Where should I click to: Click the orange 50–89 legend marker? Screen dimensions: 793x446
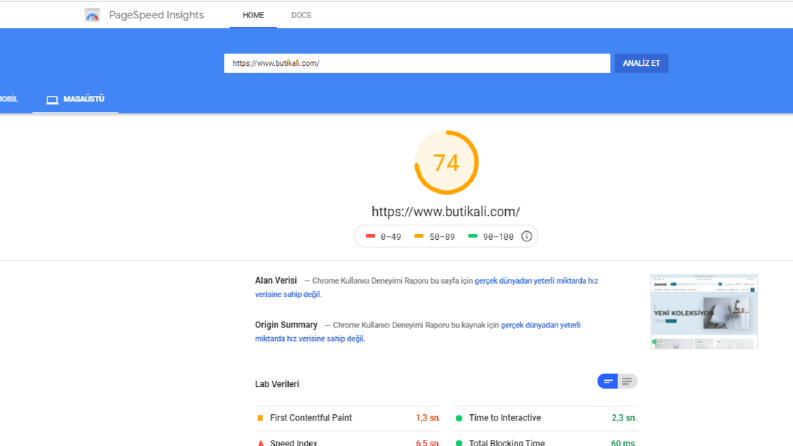(419, 236)
